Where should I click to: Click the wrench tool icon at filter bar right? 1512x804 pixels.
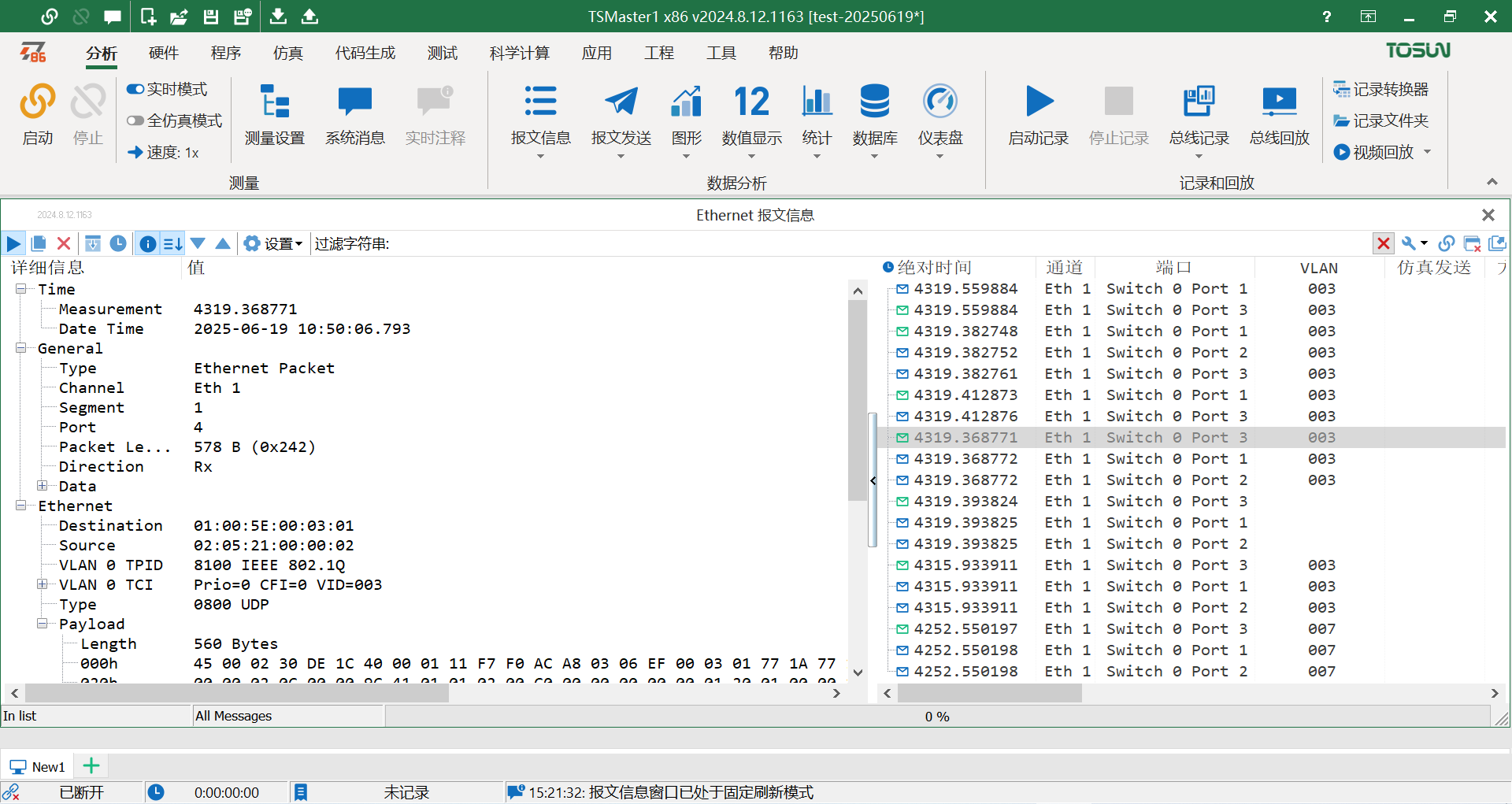point(1408,243)
